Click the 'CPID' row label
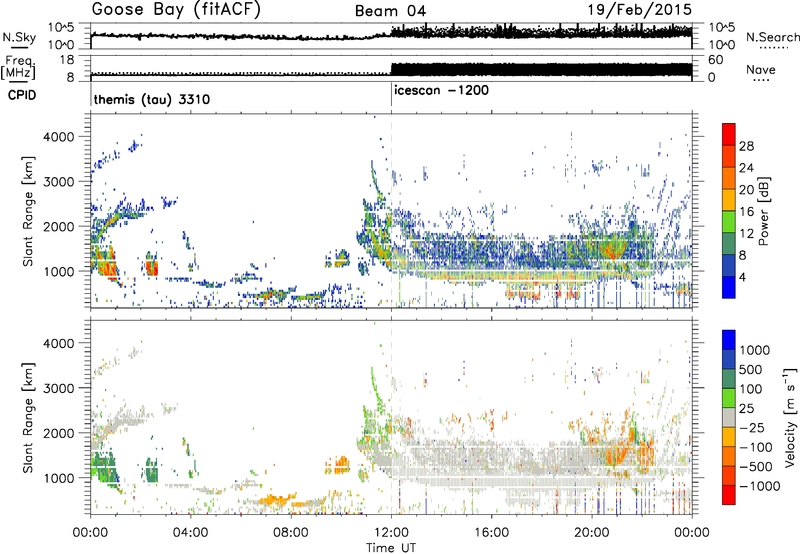The height and width of the screenshot is (554, 800). coord(21,95)
